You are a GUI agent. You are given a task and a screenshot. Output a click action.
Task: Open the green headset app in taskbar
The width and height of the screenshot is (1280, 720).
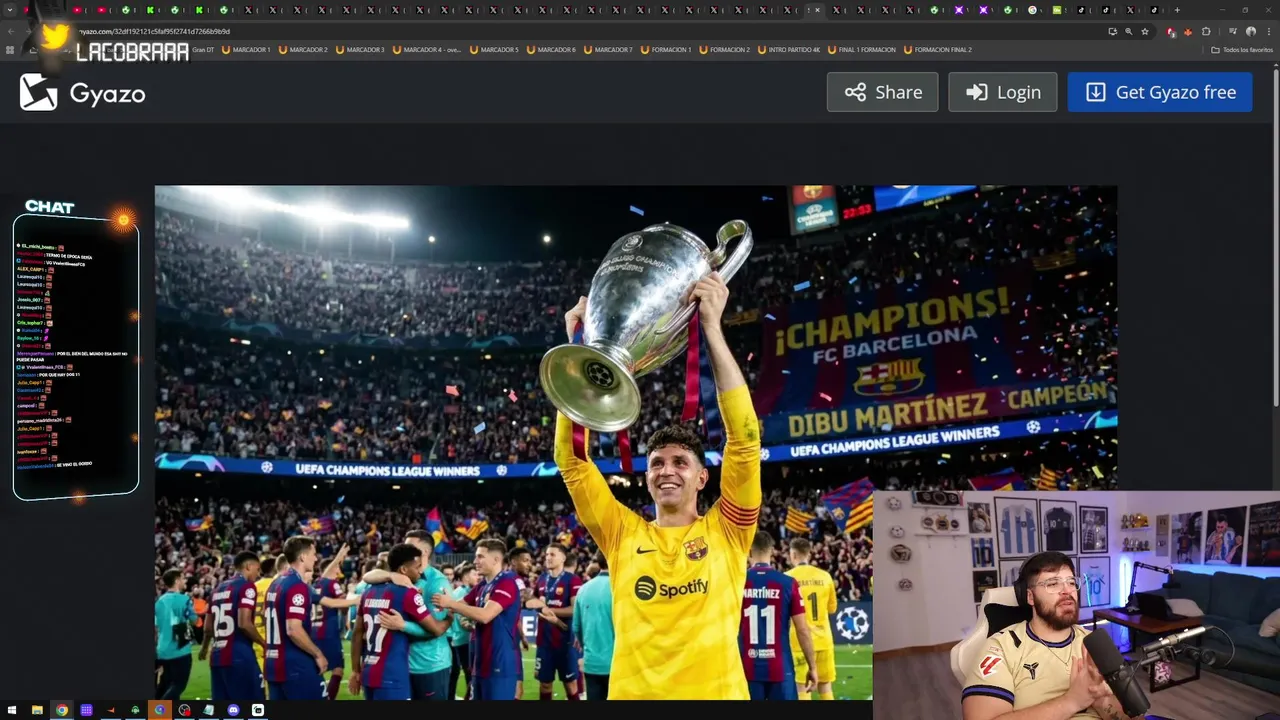tap(135, 710)
